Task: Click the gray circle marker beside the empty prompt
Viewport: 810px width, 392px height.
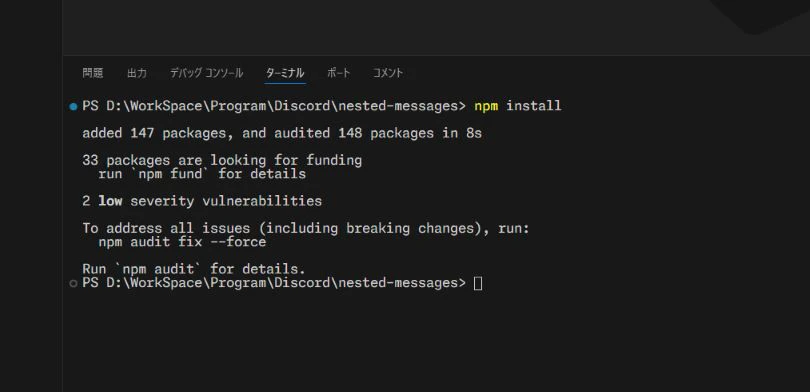Action: point(73,284)
